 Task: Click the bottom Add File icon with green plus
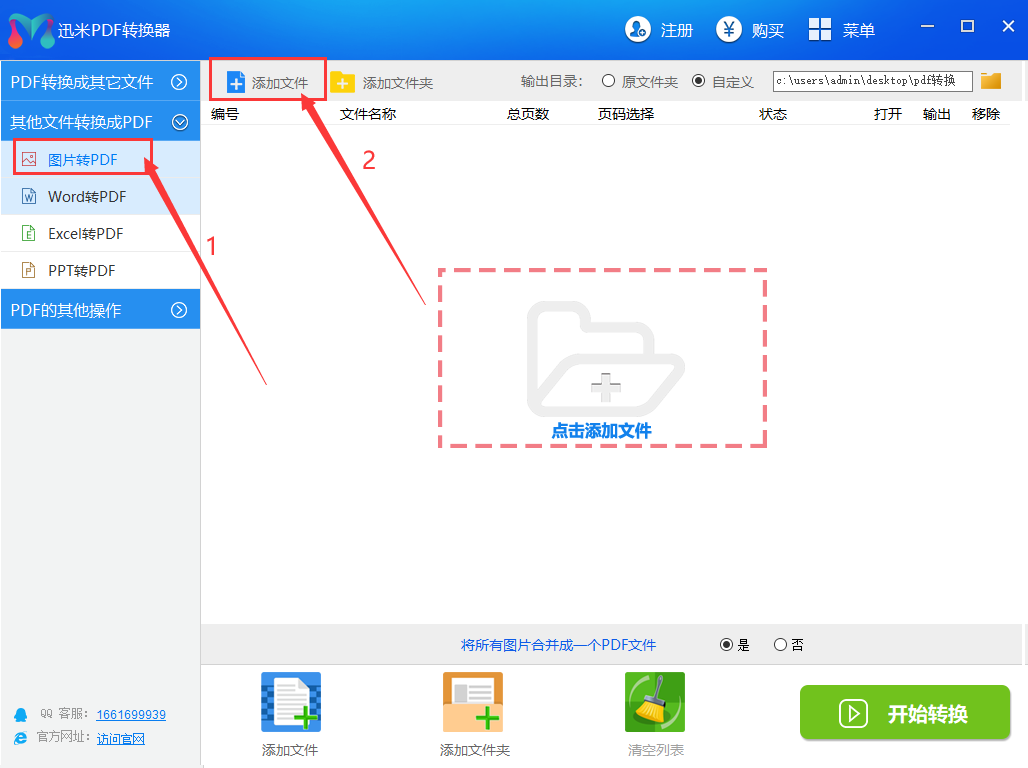tap(290, 702)
